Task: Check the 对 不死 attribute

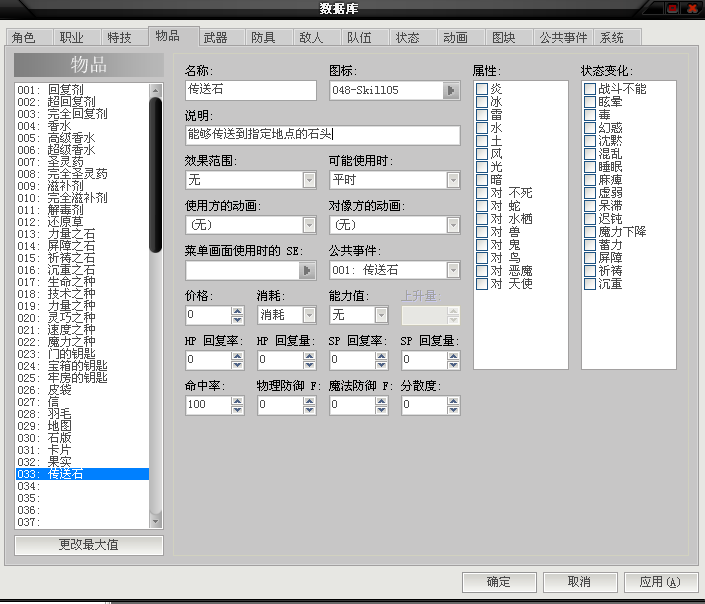Action: [482, 193]
